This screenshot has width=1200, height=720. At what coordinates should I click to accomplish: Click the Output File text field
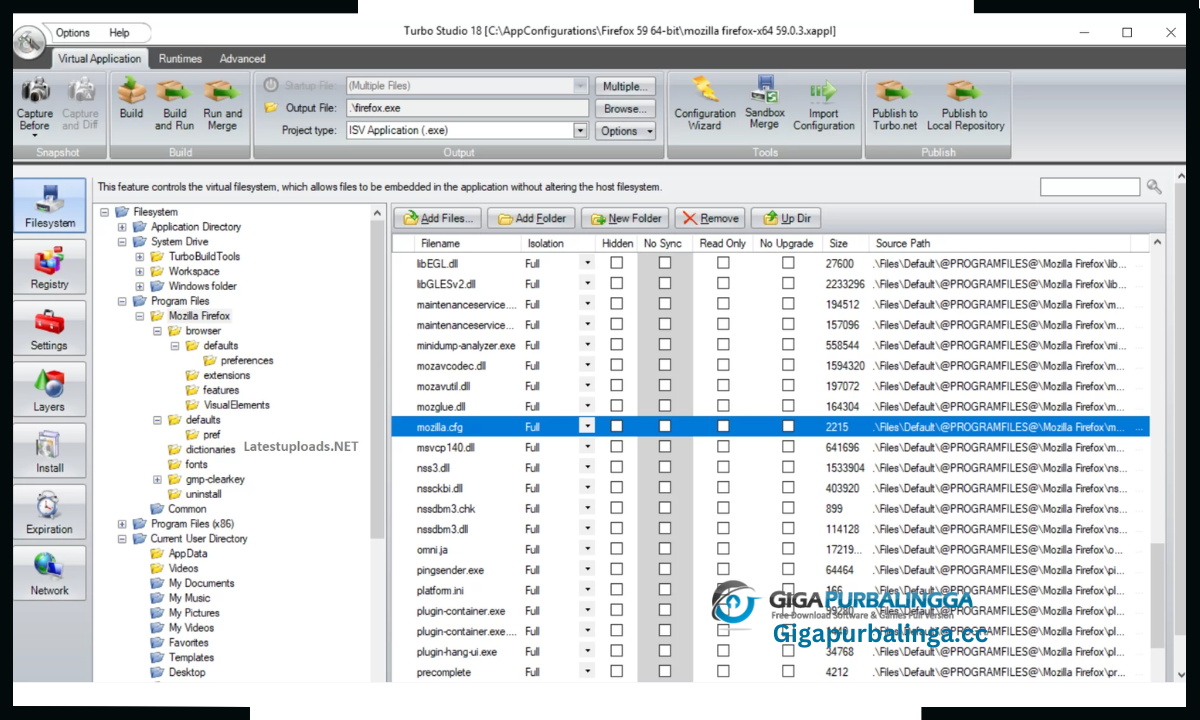coord(467,108)
